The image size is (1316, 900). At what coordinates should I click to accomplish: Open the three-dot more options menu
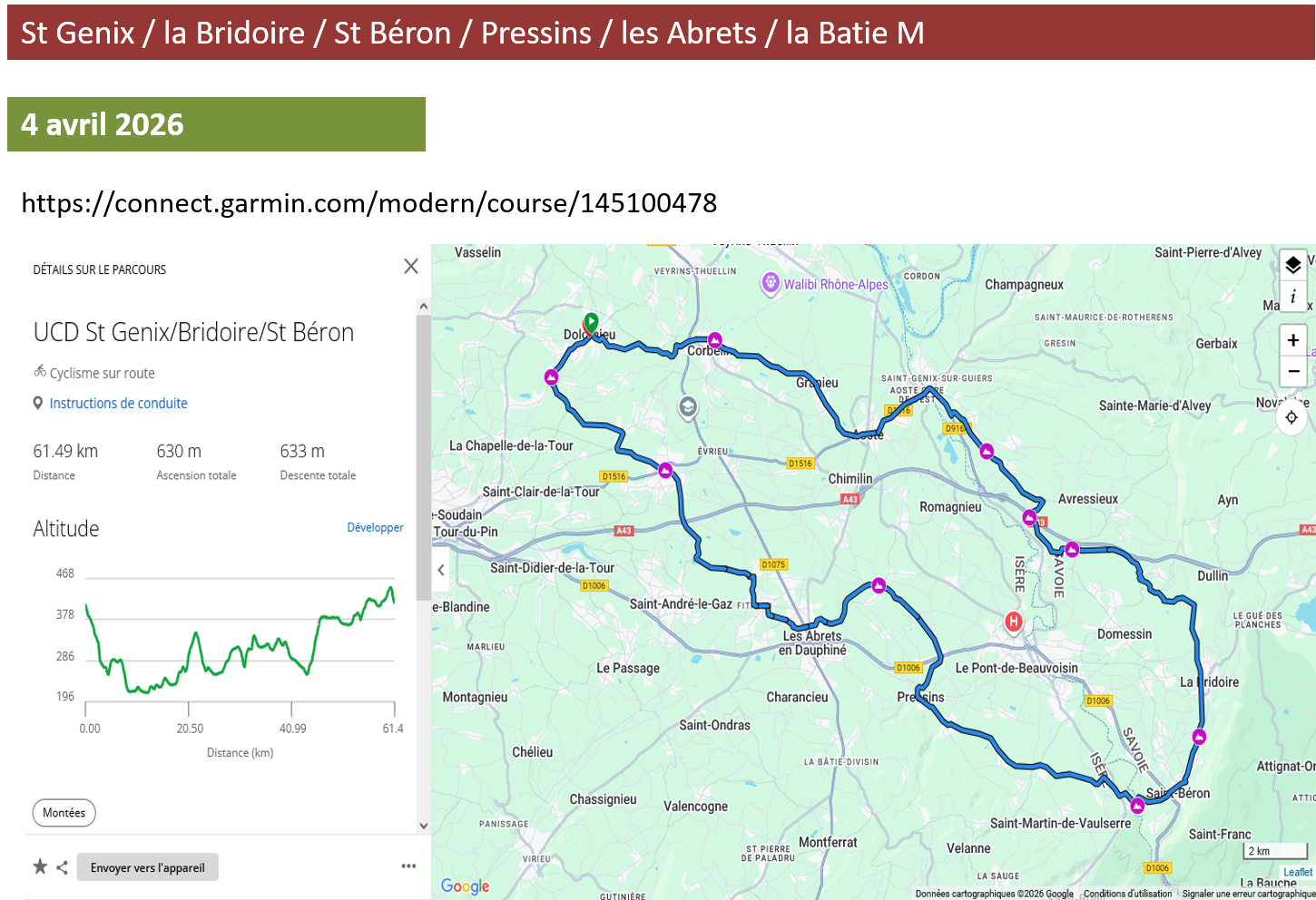coord(408,866)
